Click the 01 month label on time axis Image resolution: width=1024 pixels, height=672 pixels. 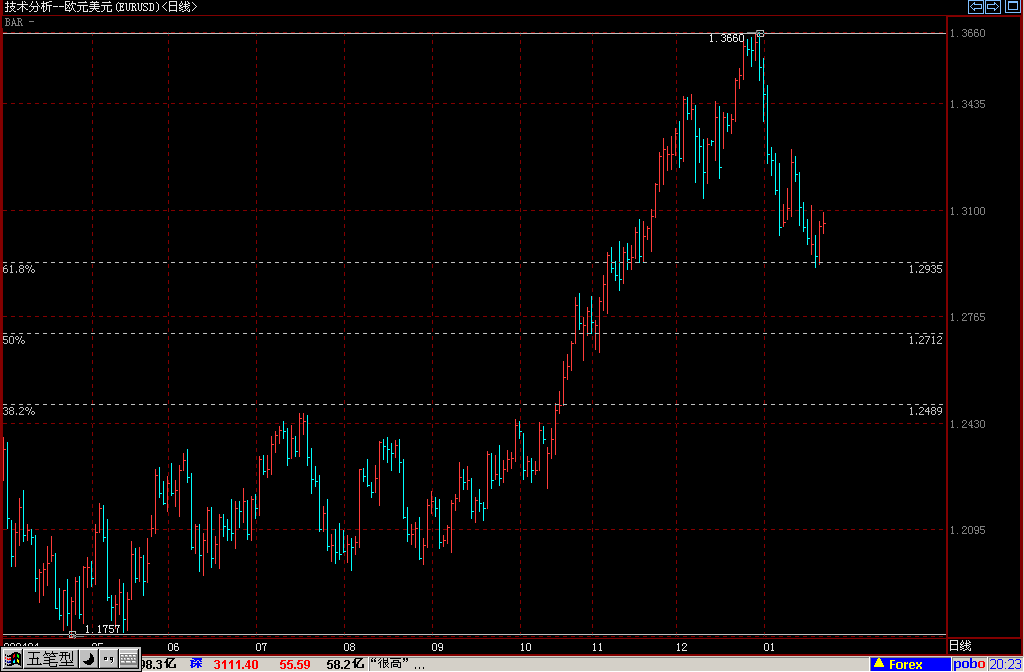pos(769,647)
